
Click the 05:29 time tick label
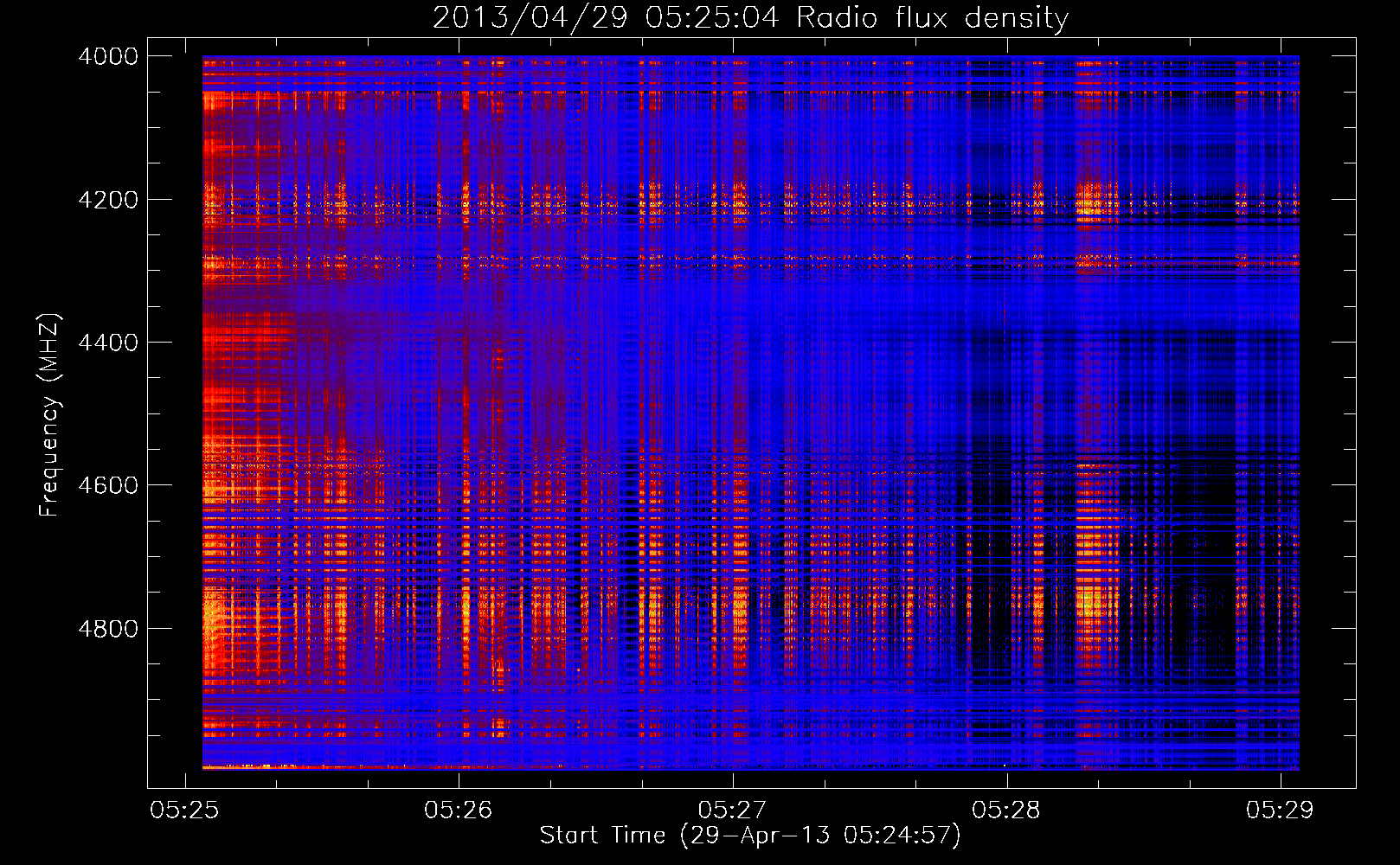[x=1280, y=811]
